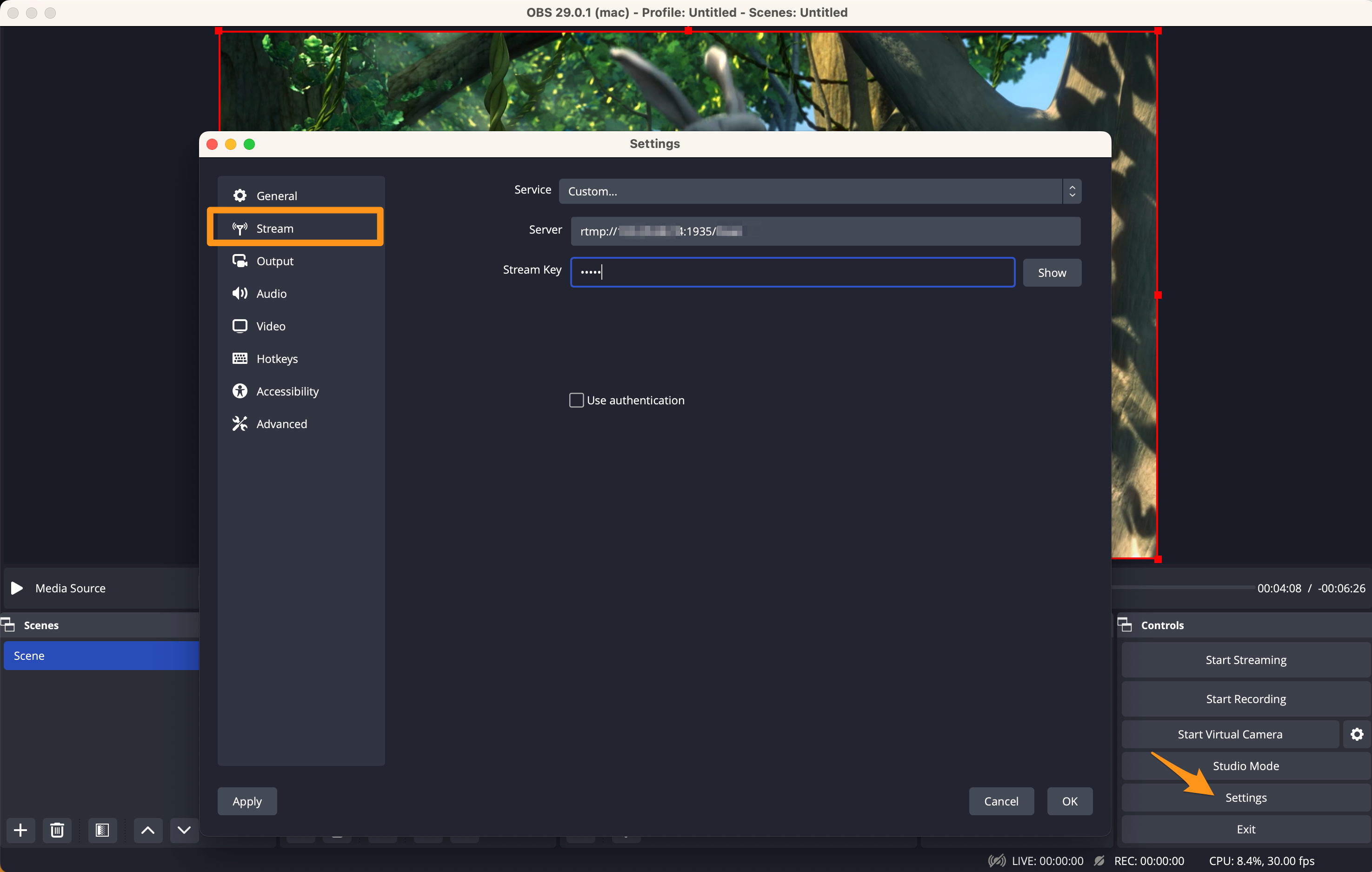Open scene filters button
This screenshot has height=872, width=1372.
tap(103, 830)
